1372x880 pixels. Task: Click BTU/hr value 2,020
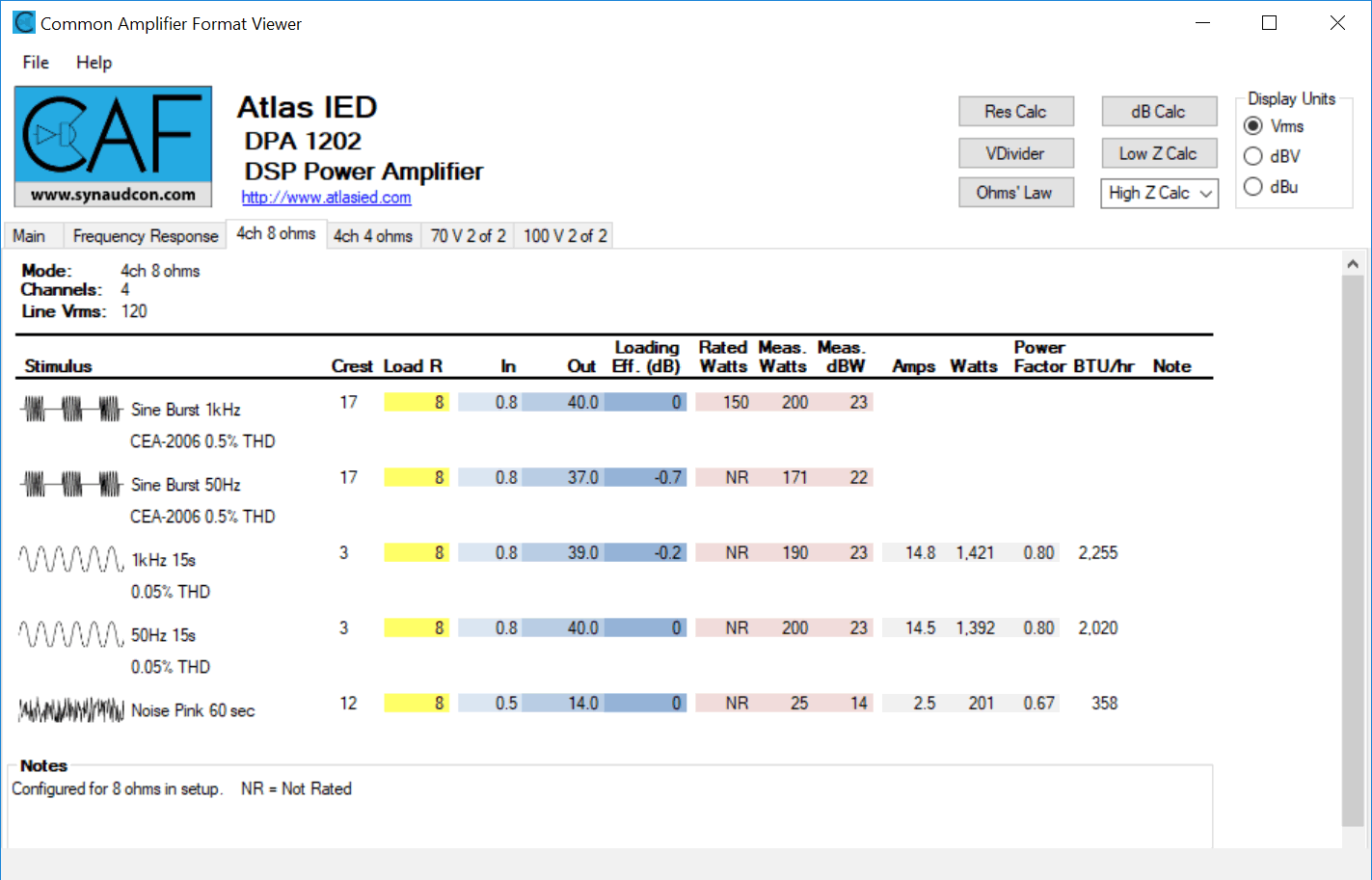1098,627
